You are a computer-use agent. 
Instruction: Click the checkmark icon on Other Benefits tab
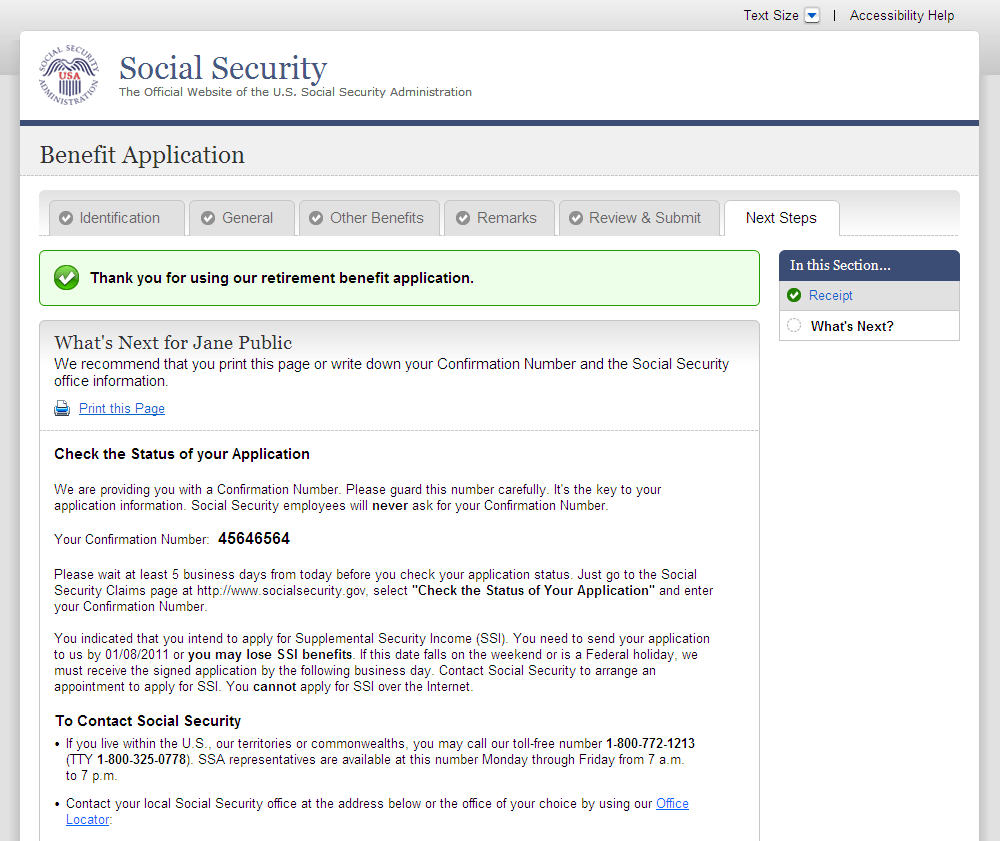(316, 218)
